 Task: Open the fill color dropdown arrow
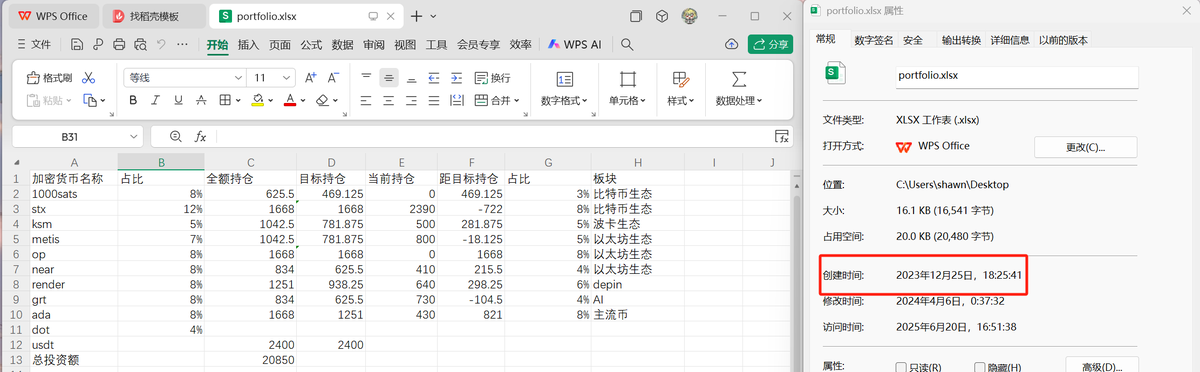tap(271, 100)
